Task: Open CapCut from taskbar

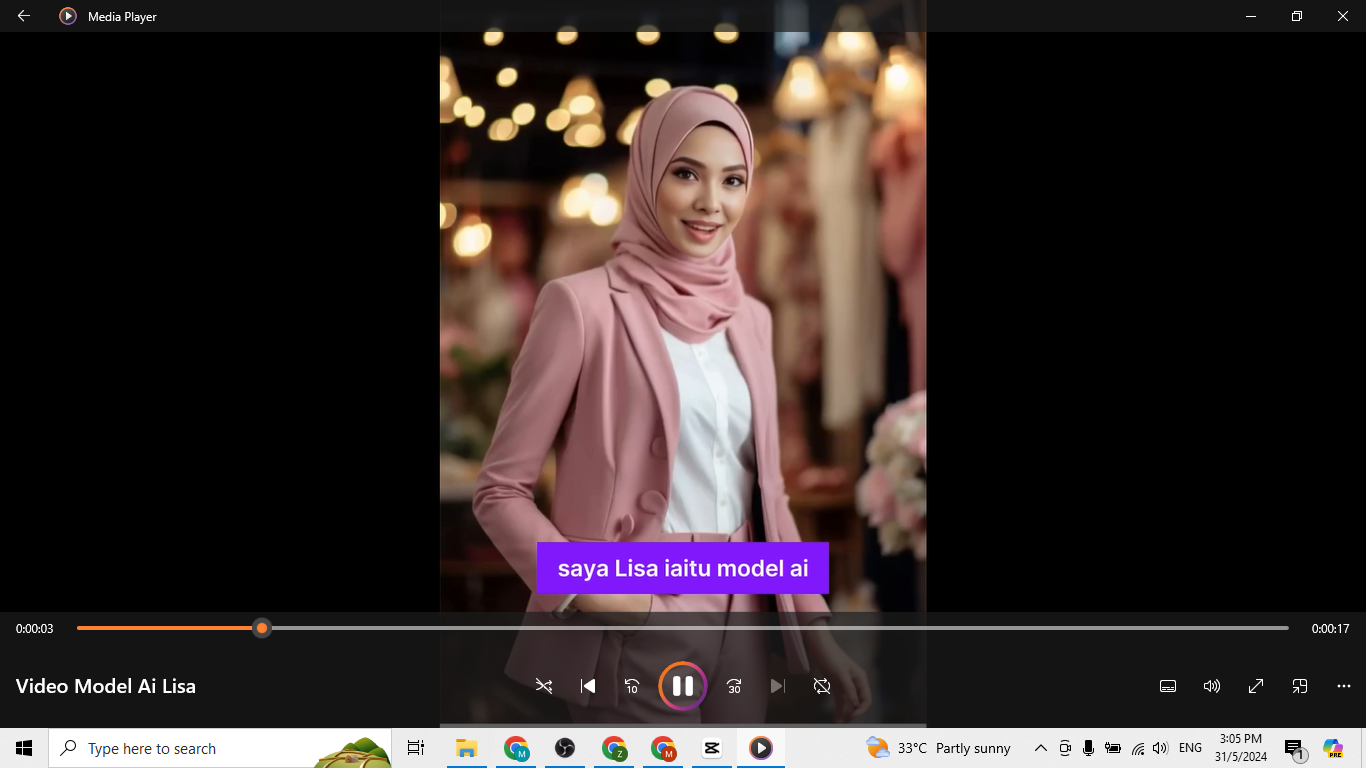Action: coord(712,748)
